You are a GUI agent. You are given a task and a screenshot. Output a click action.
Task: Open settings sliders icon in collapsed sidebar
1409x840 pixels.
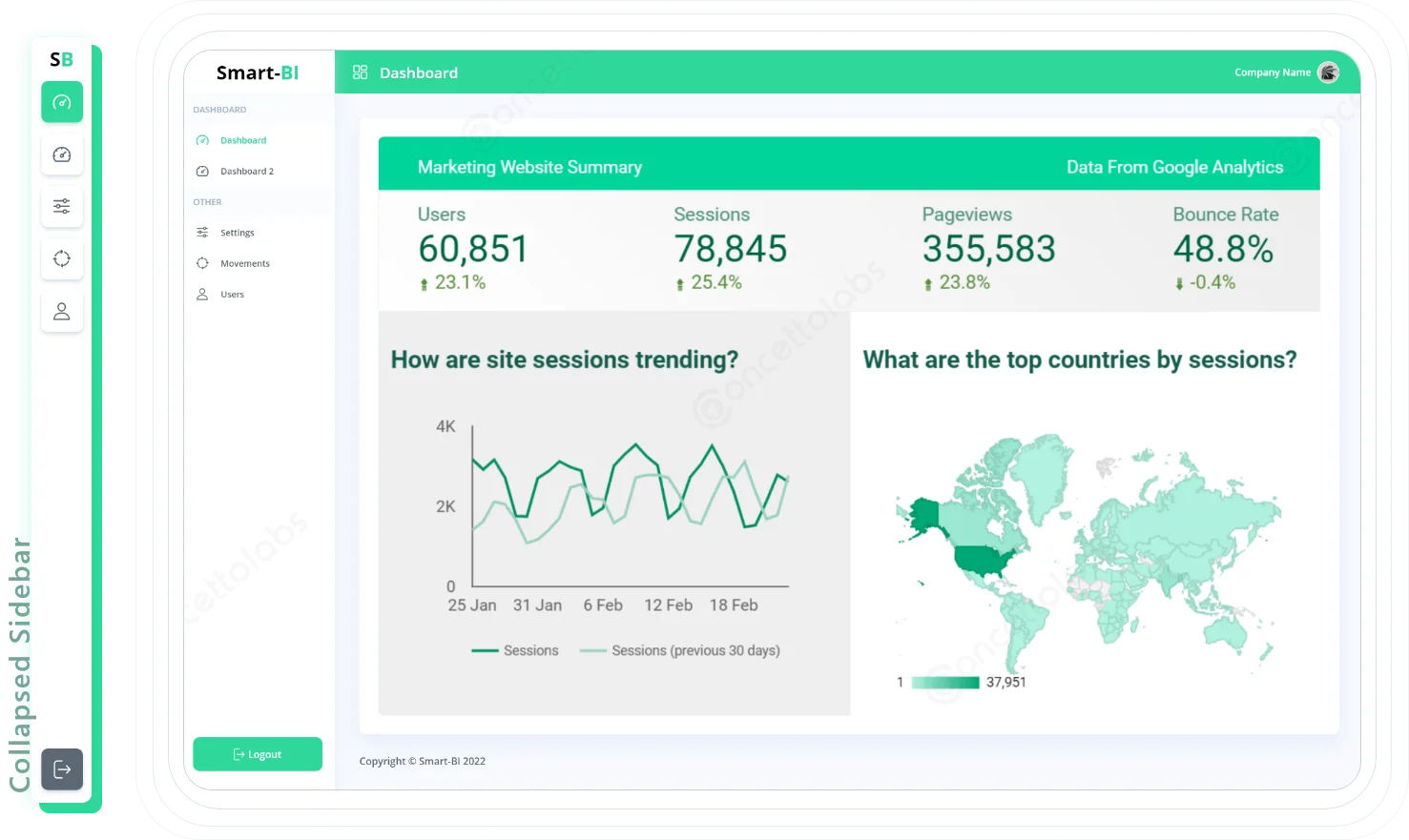point(62,206)
